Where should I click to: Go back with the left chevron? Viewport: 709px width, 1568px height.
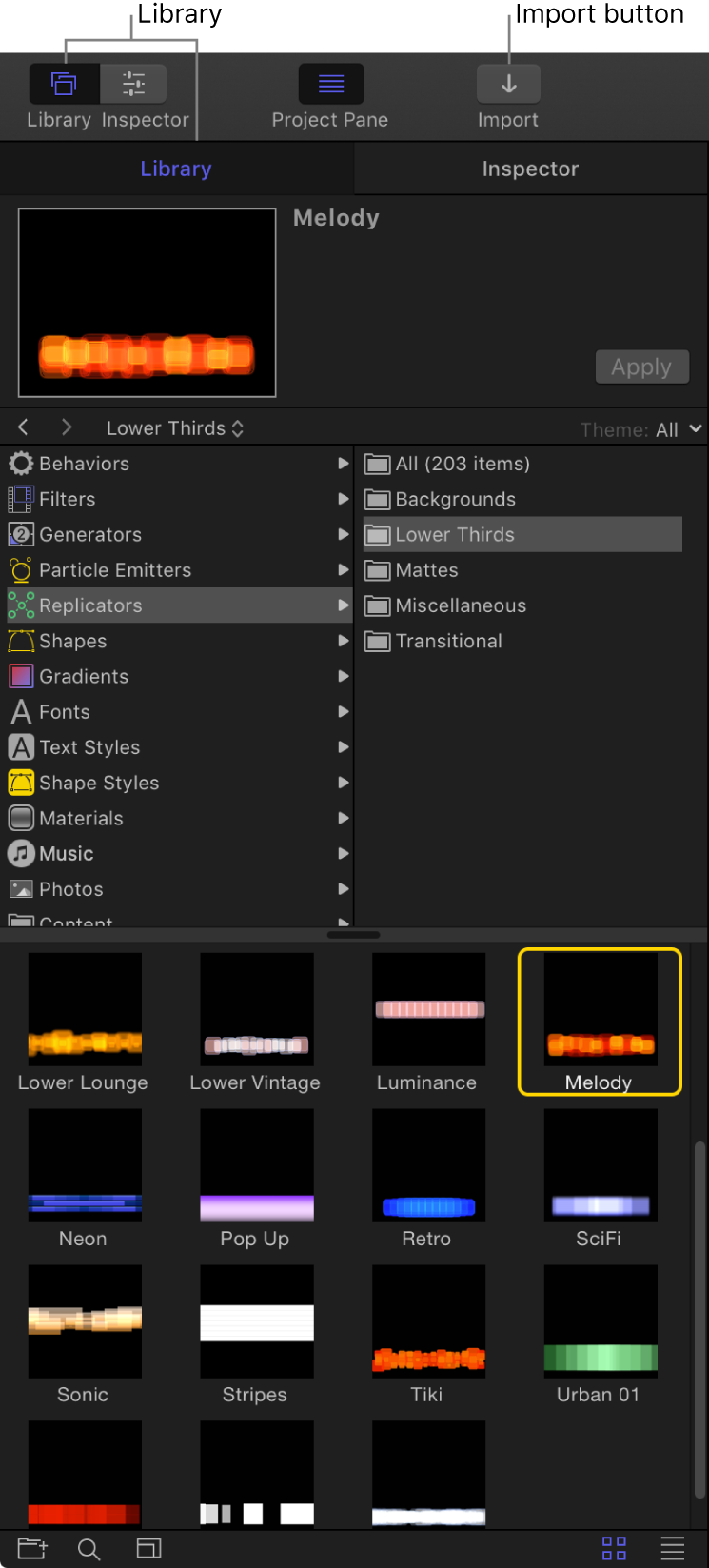pos(24,428)
